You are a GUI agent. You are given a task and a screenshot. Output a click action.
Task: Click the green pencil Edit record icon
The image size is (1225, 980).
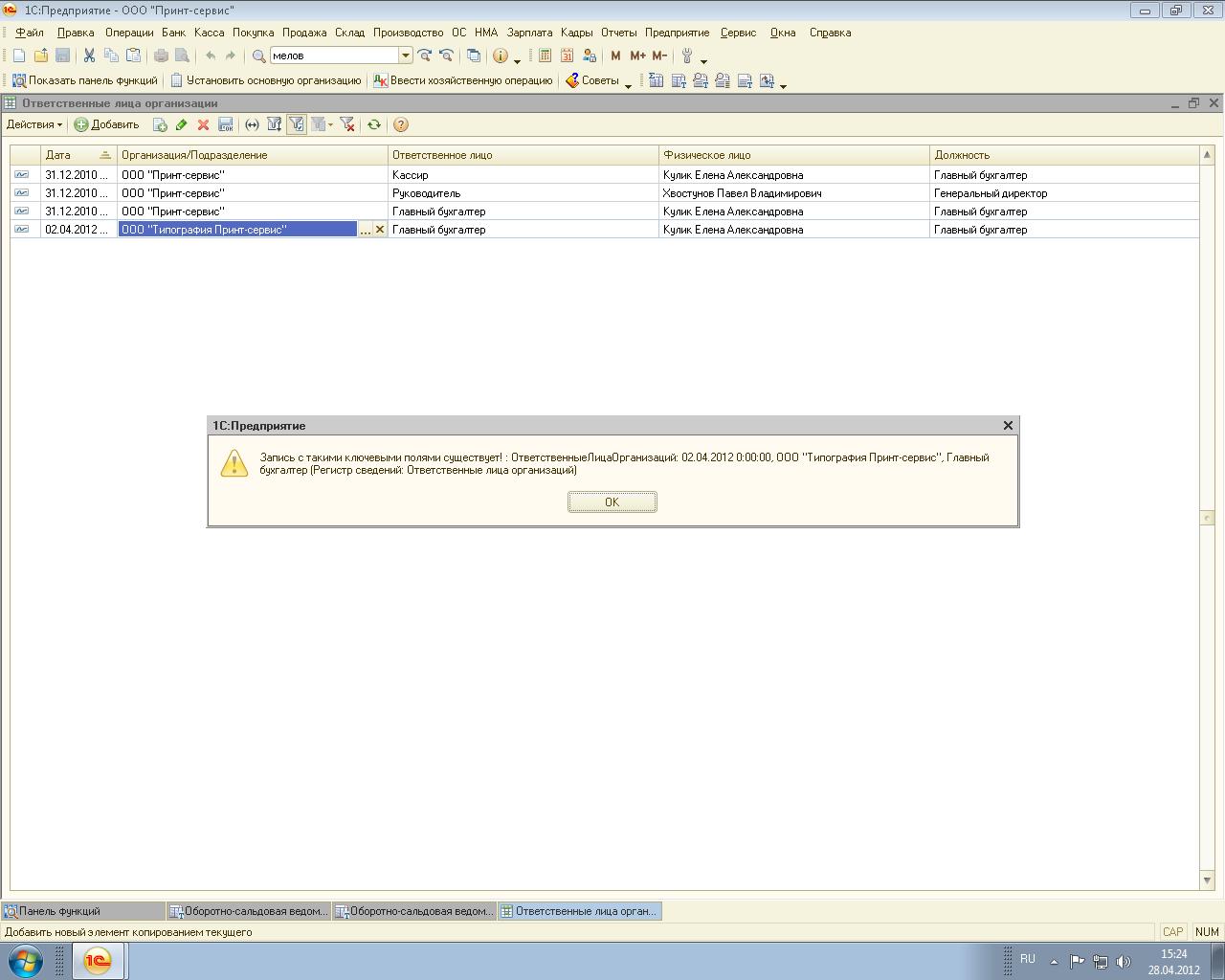click(x=181, y=124)
